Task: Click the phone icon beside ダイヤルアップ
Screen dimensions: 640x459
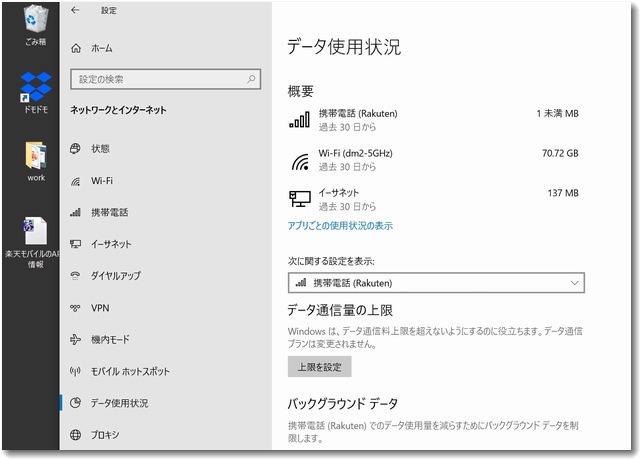Action: [x=75, y=276]
